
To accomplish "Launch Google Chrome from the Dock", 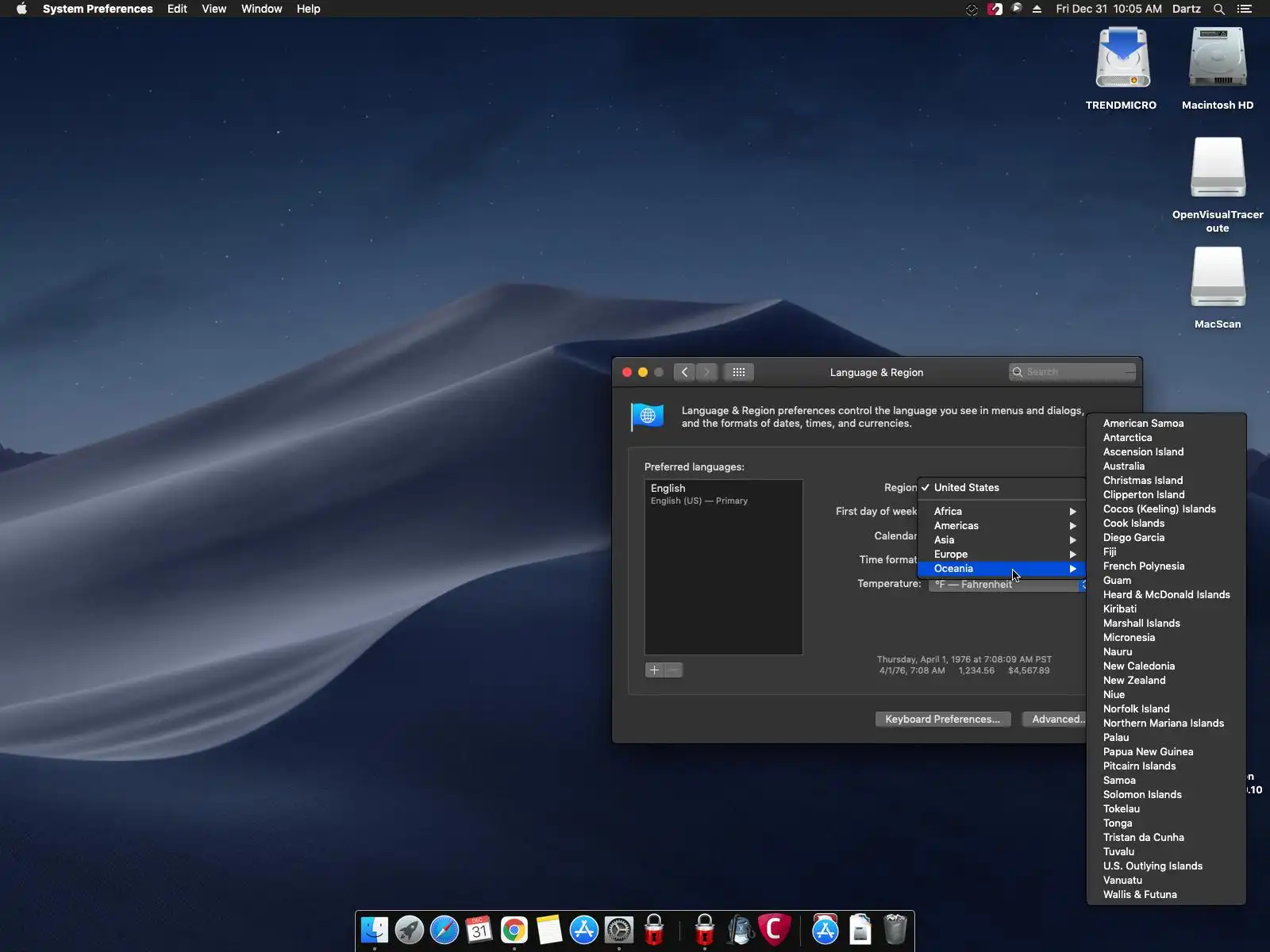I will [514, 930].
